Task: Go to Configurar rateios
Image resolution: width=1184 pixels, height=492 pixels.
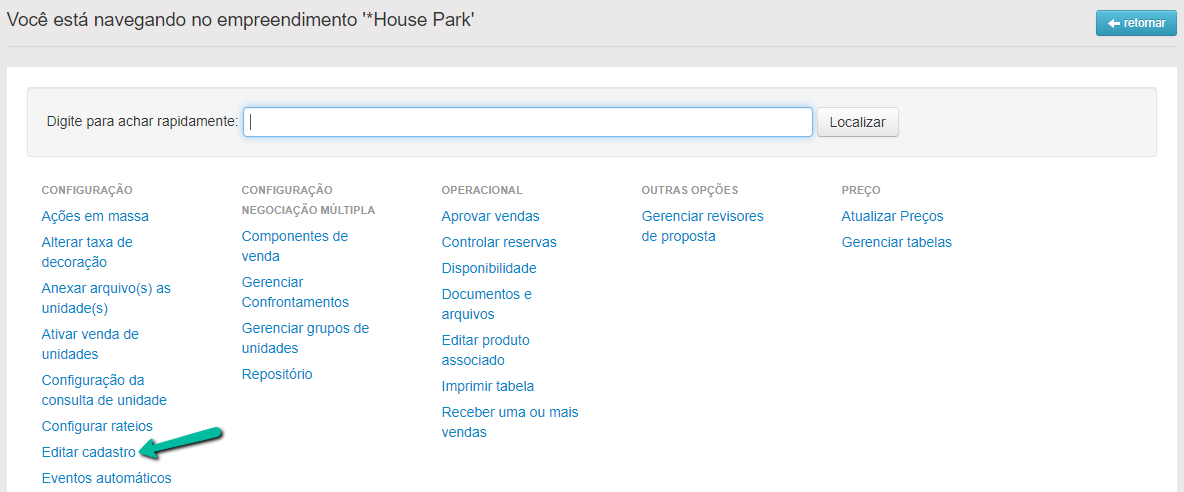Action: coord(97,426)
